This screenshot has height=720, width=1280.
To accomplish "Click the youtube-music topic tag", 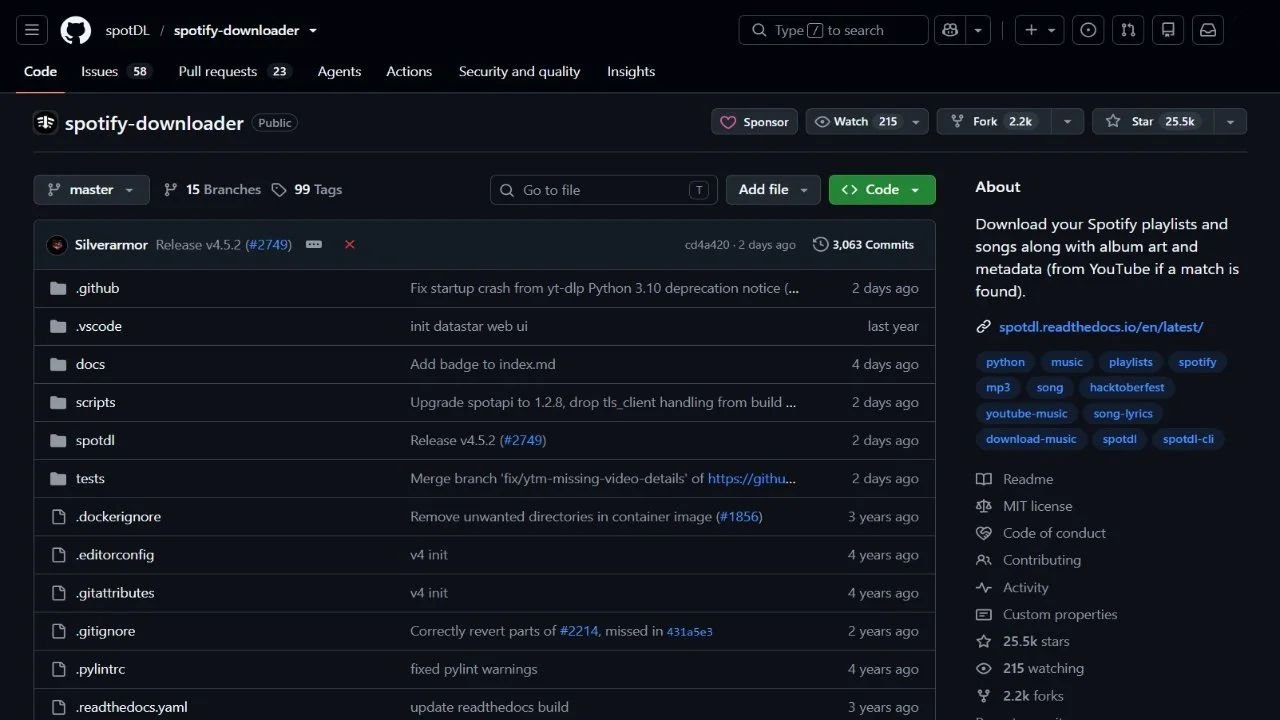I will pyautogui.click(x=1027, y=414).
